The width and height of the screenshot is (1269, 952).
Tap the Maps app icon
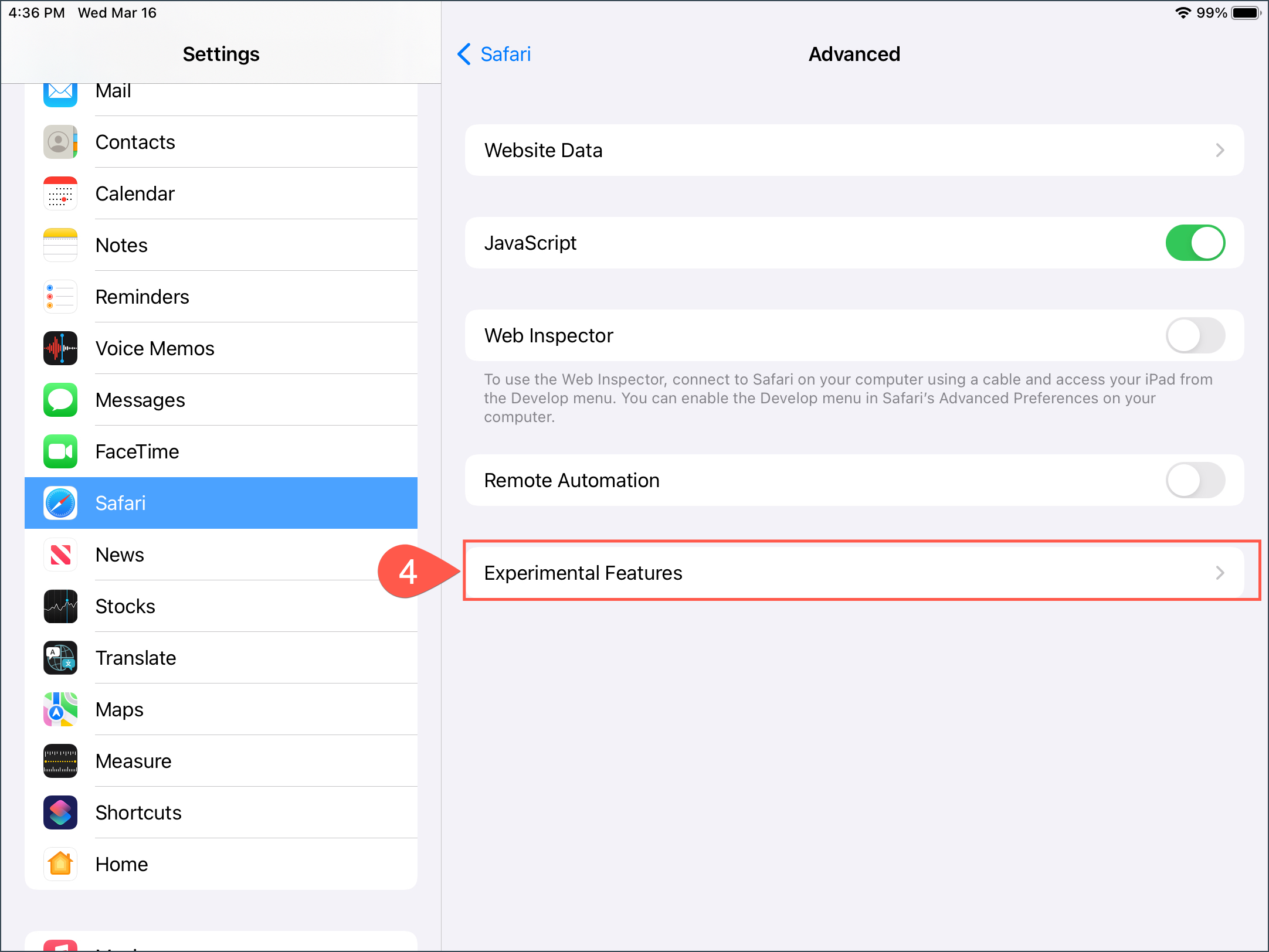[60, 709]
